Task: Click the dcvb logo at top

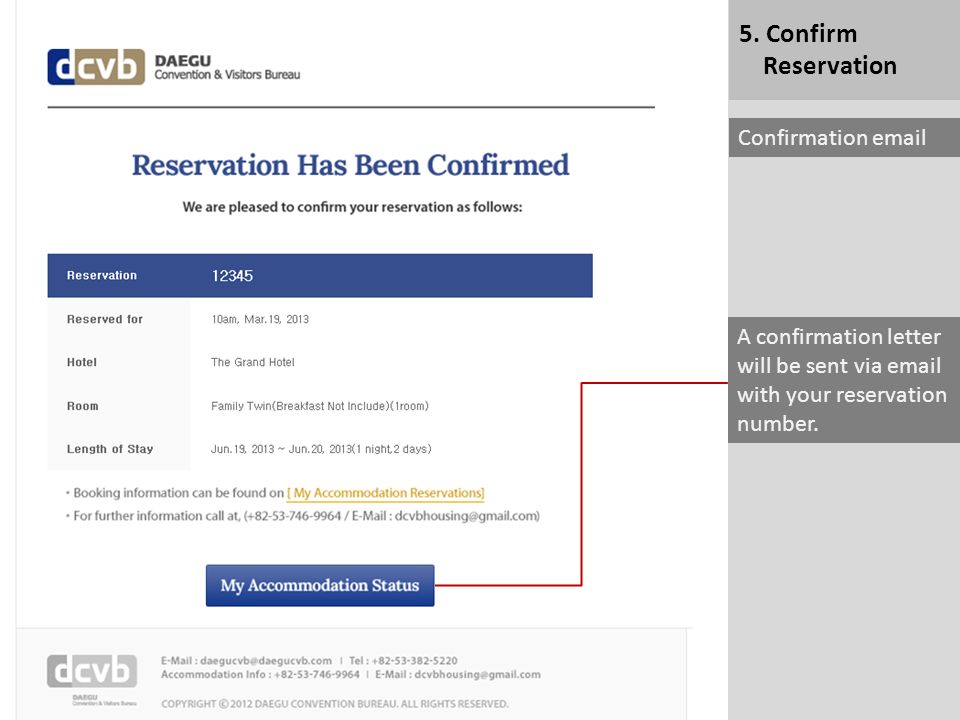Action: [96, 67]
